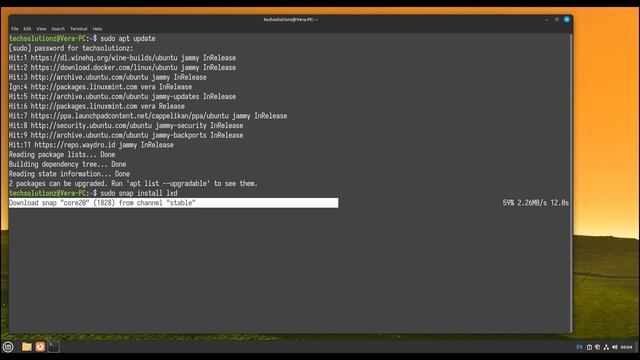
Task: Launch the orange Firefox icon in the panel
Action: click(40, 347)
